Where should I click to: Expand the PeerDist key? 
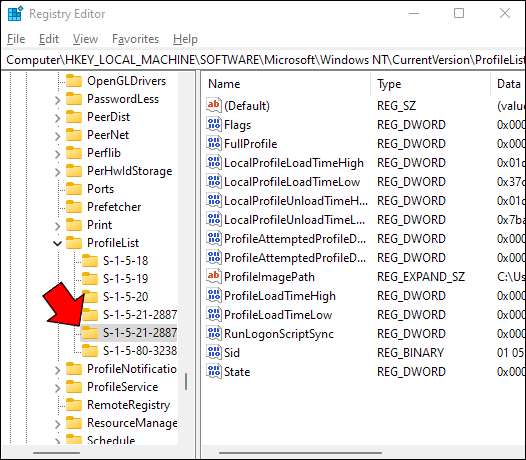click(x=57, y=118)
